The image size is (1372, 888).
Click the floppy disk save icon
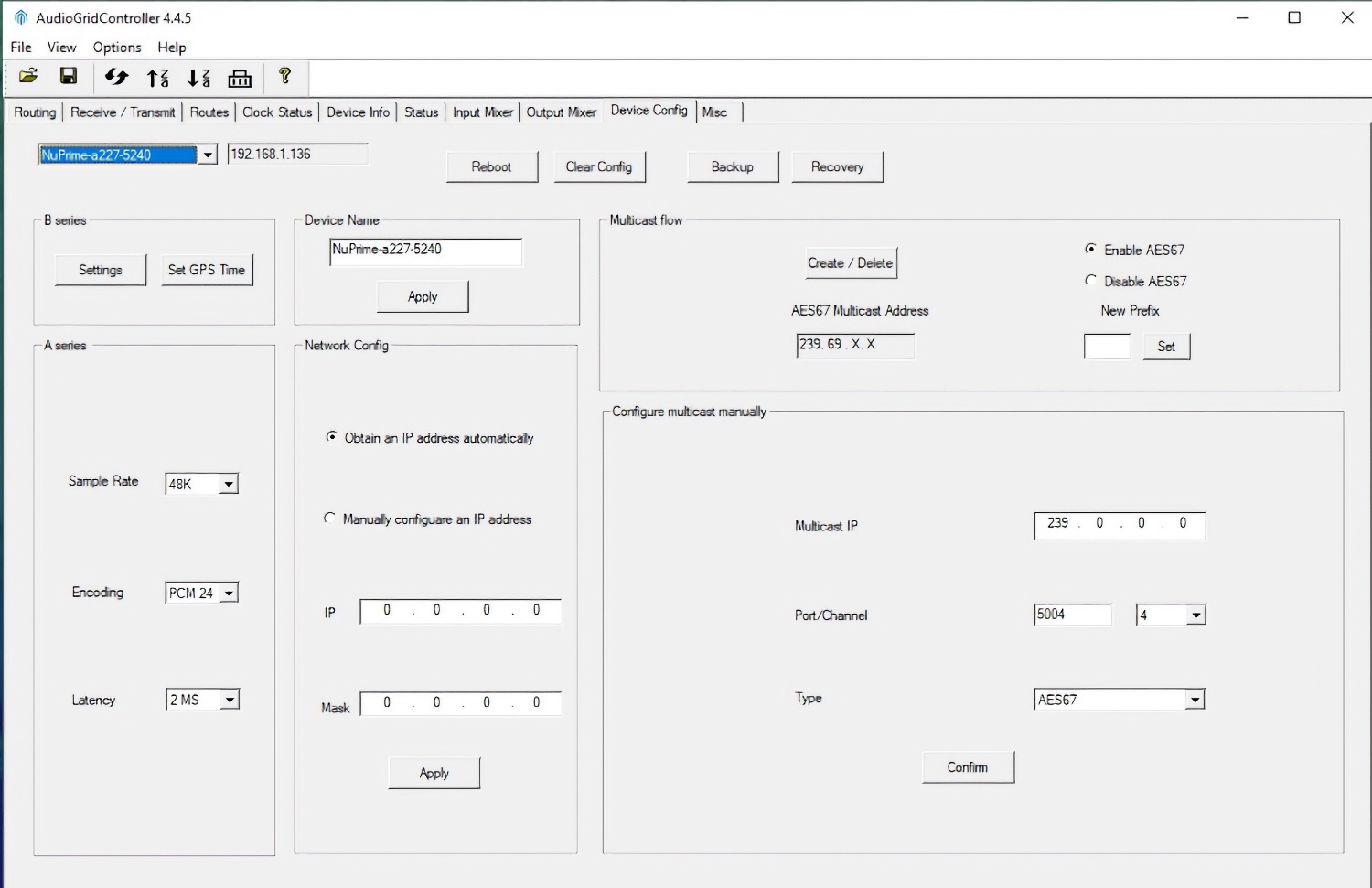point(69,77)
